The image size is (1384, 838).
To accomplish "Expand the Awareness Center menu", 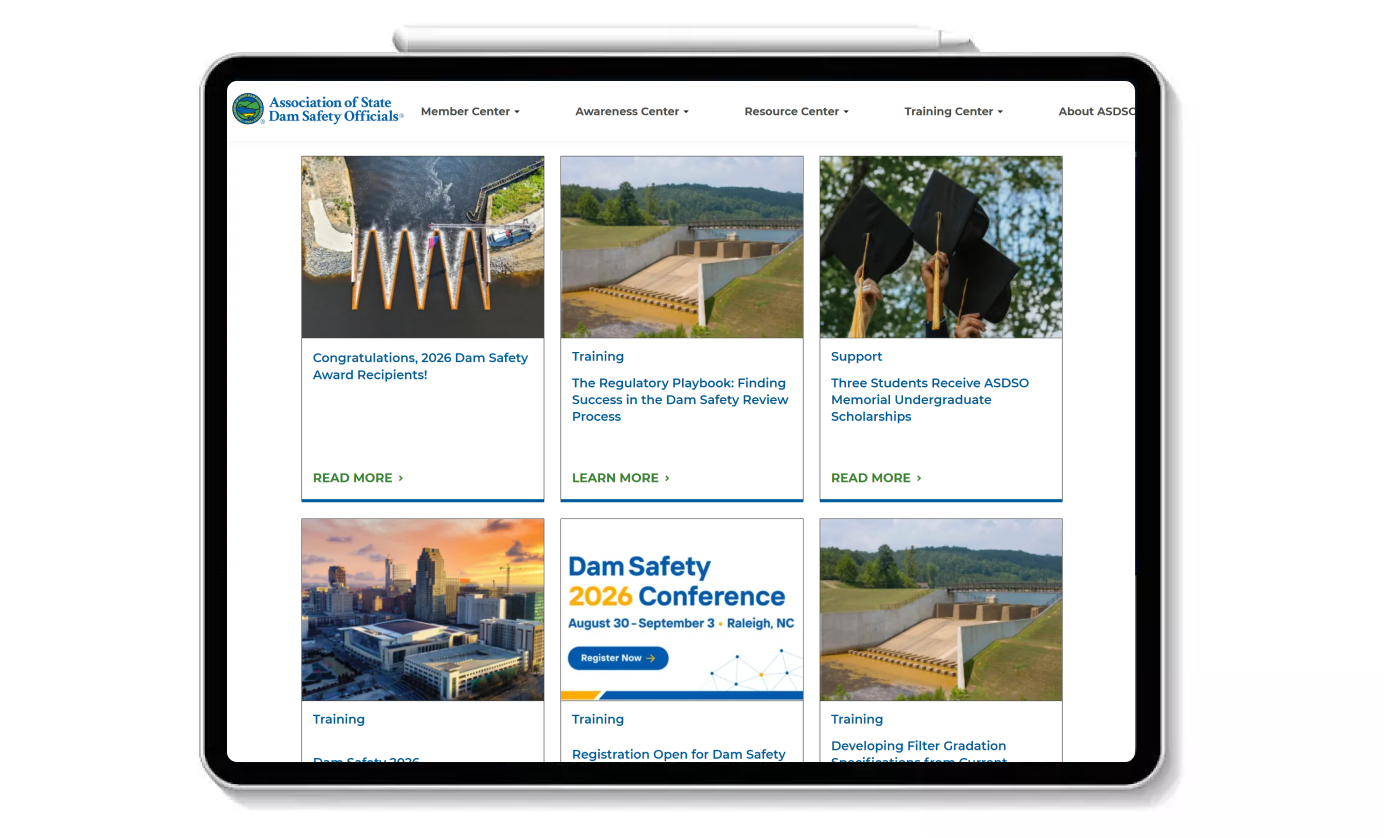I will tap(632, 111).
